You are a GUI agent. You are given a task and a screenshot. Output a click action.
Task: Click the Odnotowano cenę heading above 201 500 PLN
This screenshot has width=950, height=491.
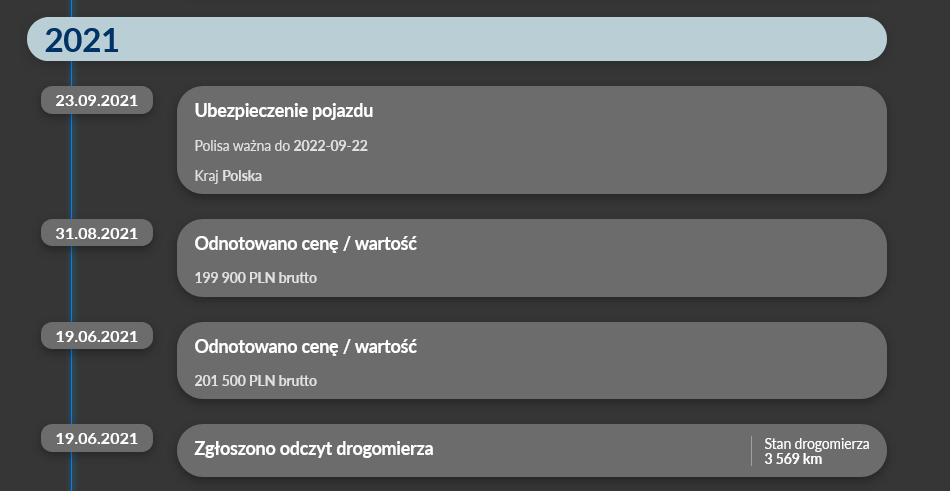coord(305,347)
